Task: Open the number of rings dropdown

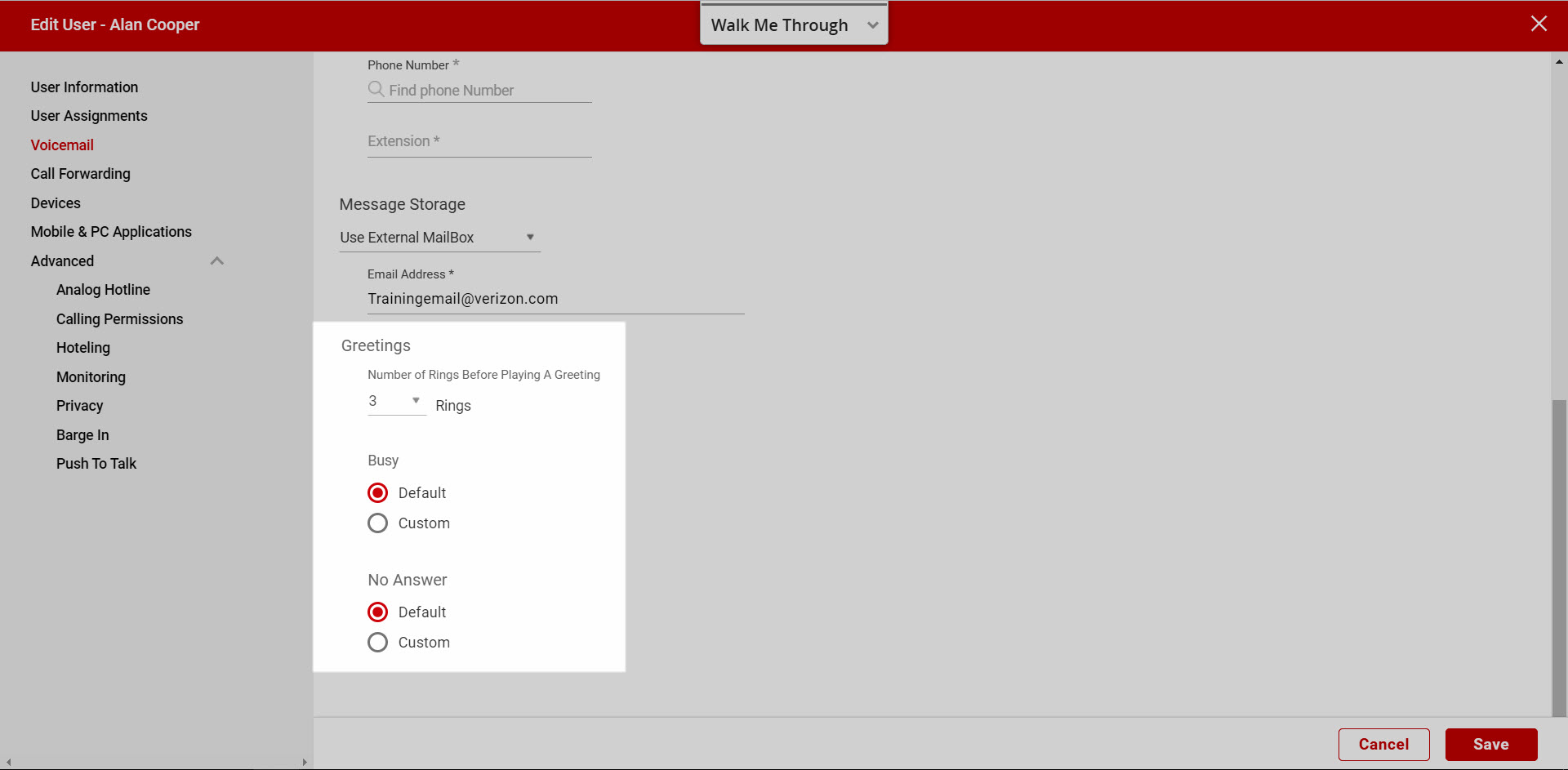Action: 397,401
